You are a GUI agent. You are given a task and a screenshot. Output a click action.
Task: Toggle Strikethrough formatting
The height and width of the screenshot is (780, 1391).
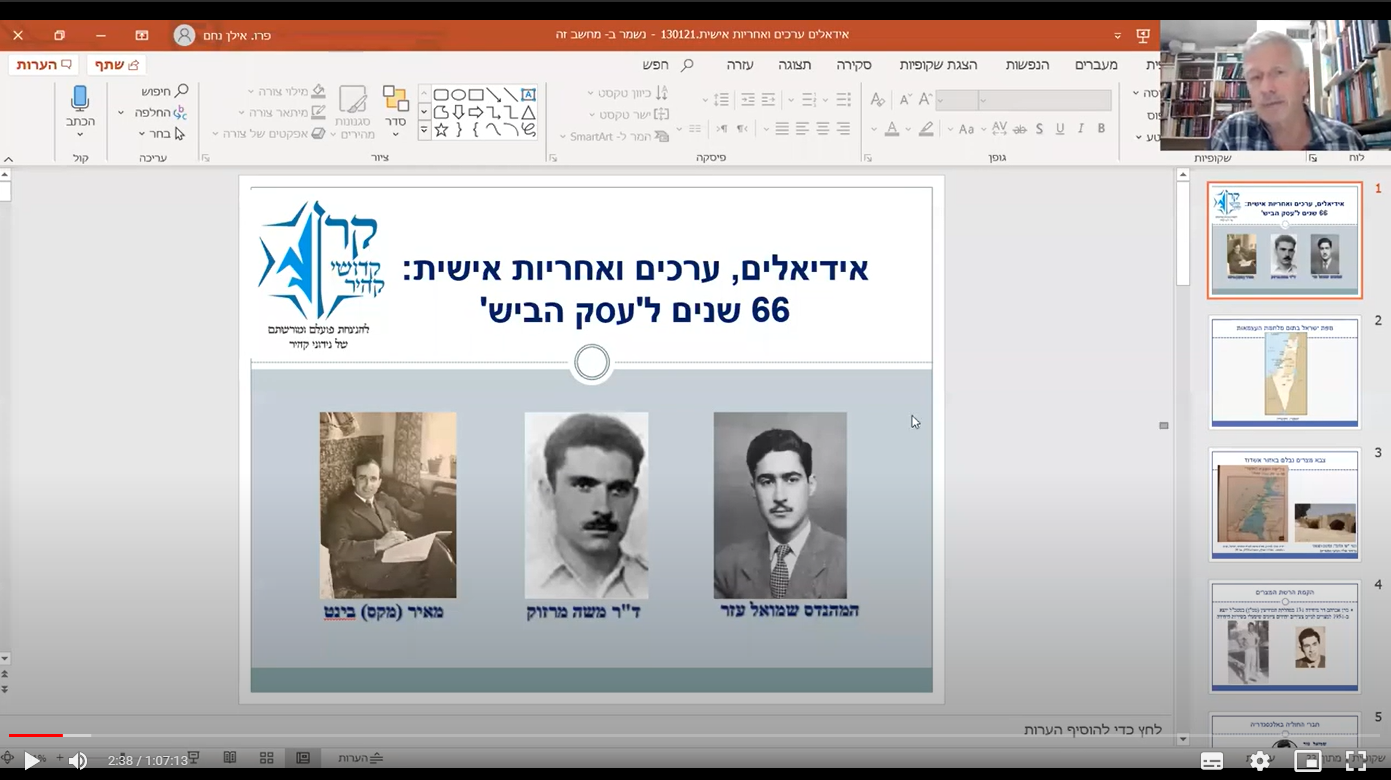pyautogui.click(x=1020, y=129)
